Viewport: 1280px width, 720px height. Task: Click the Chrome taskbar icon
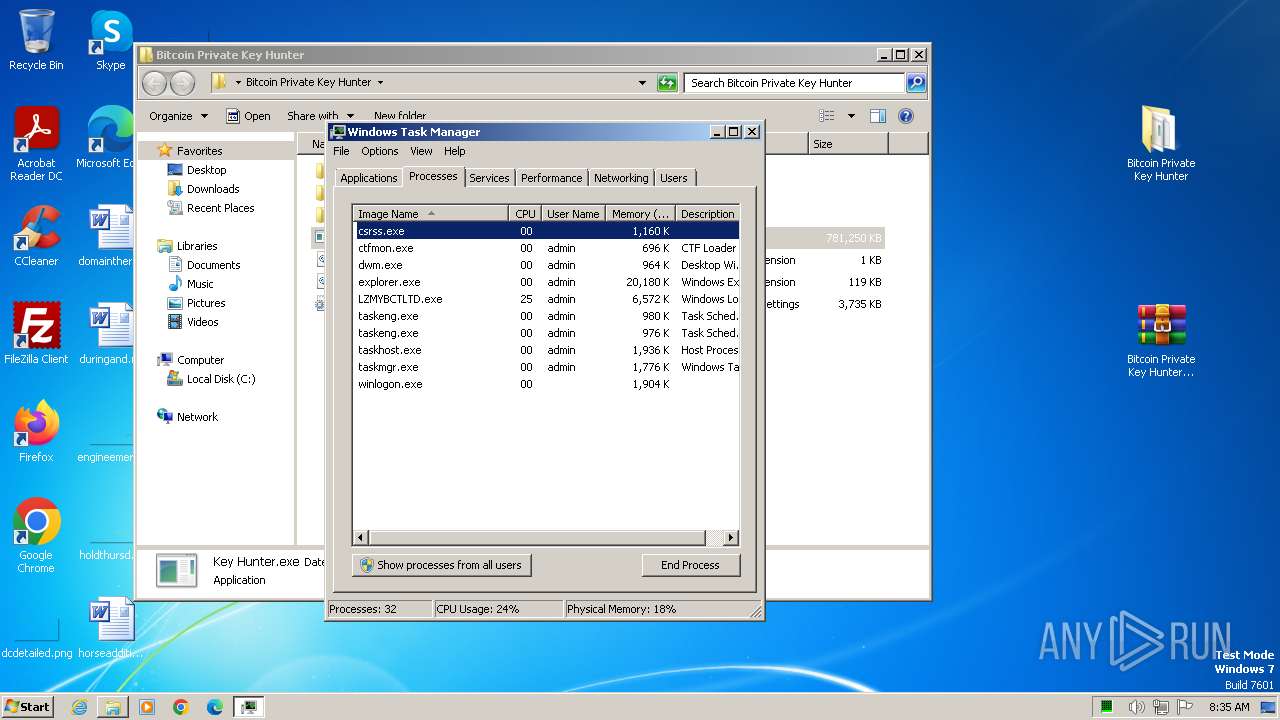[181, 707]
